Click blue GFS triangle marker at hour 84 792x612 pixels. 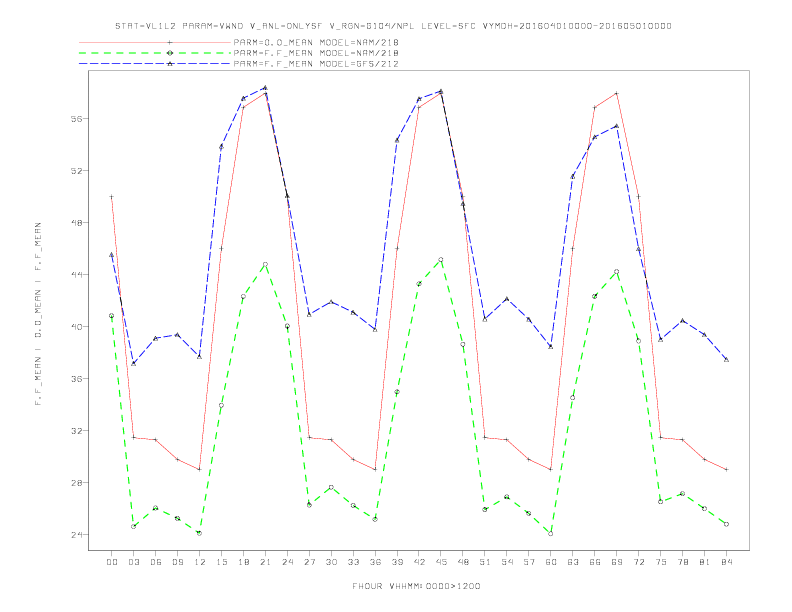[x=726, y=360]
